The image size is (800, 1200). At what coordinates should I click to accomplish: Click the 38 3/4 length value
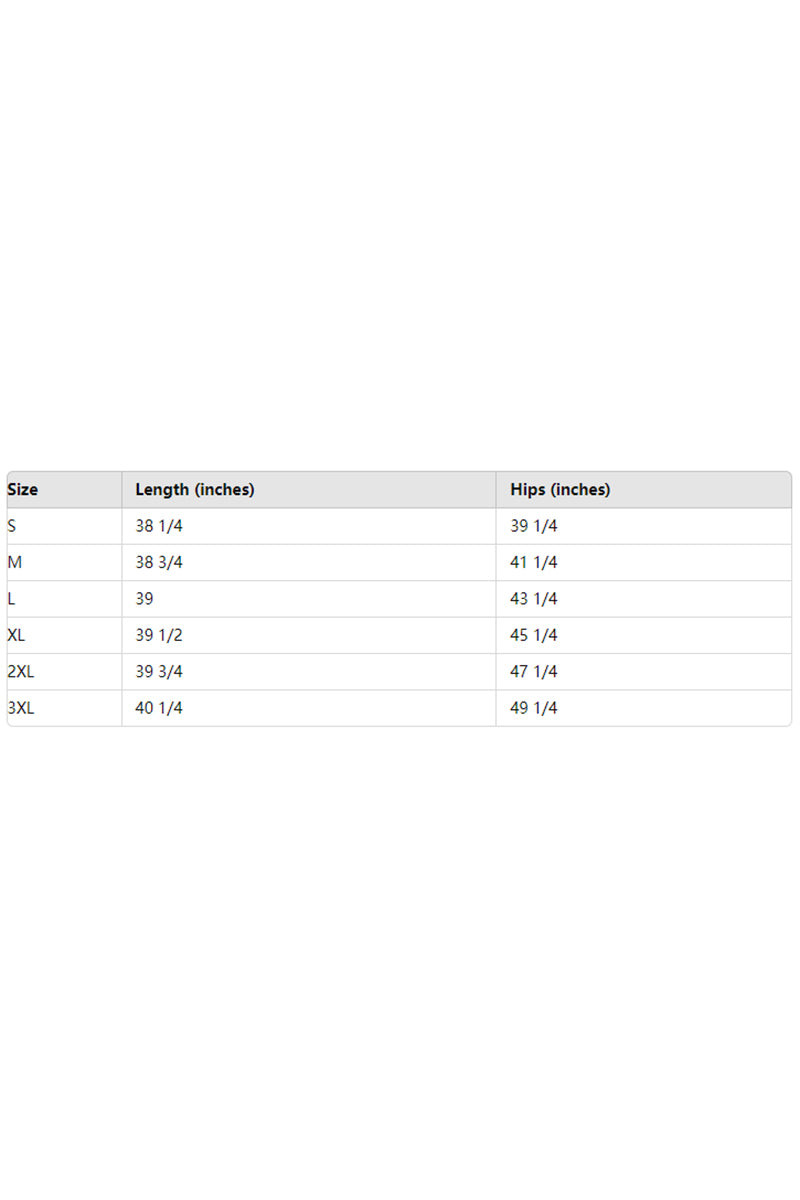click(159, 563)
